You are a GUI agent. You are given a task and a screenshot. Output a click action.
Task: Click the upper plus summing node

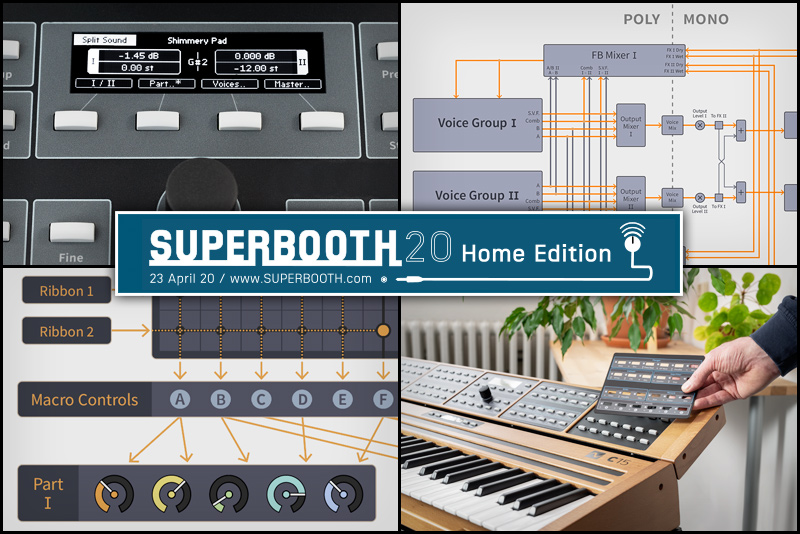tap(741, 131)
